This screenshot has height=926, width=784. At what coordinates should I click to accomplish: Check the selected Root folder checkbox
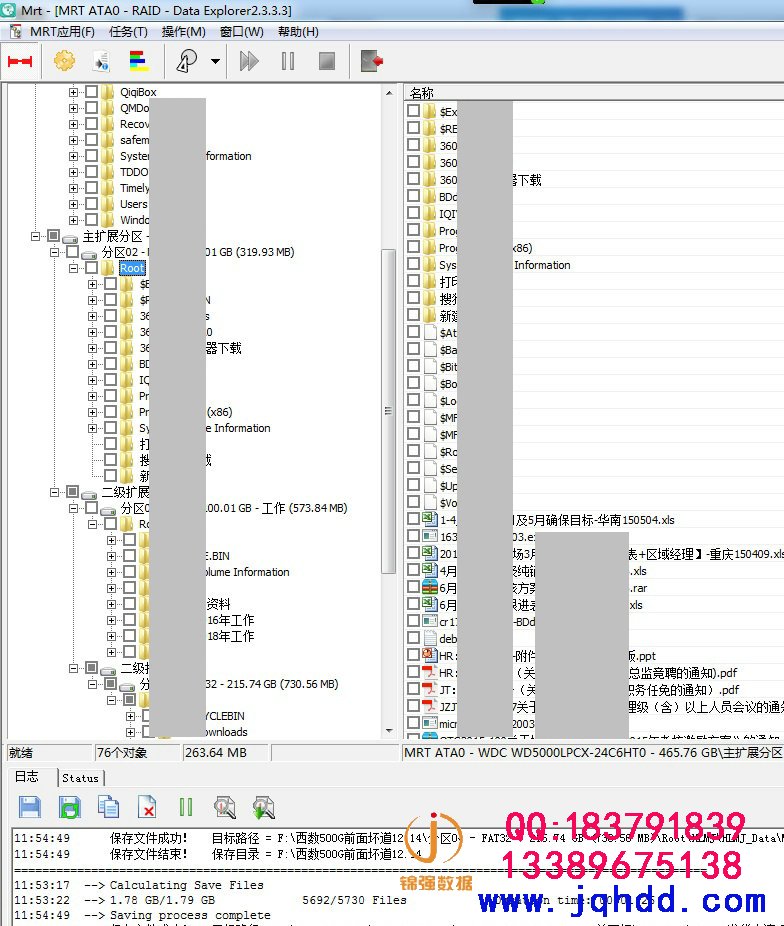[92, 268]
